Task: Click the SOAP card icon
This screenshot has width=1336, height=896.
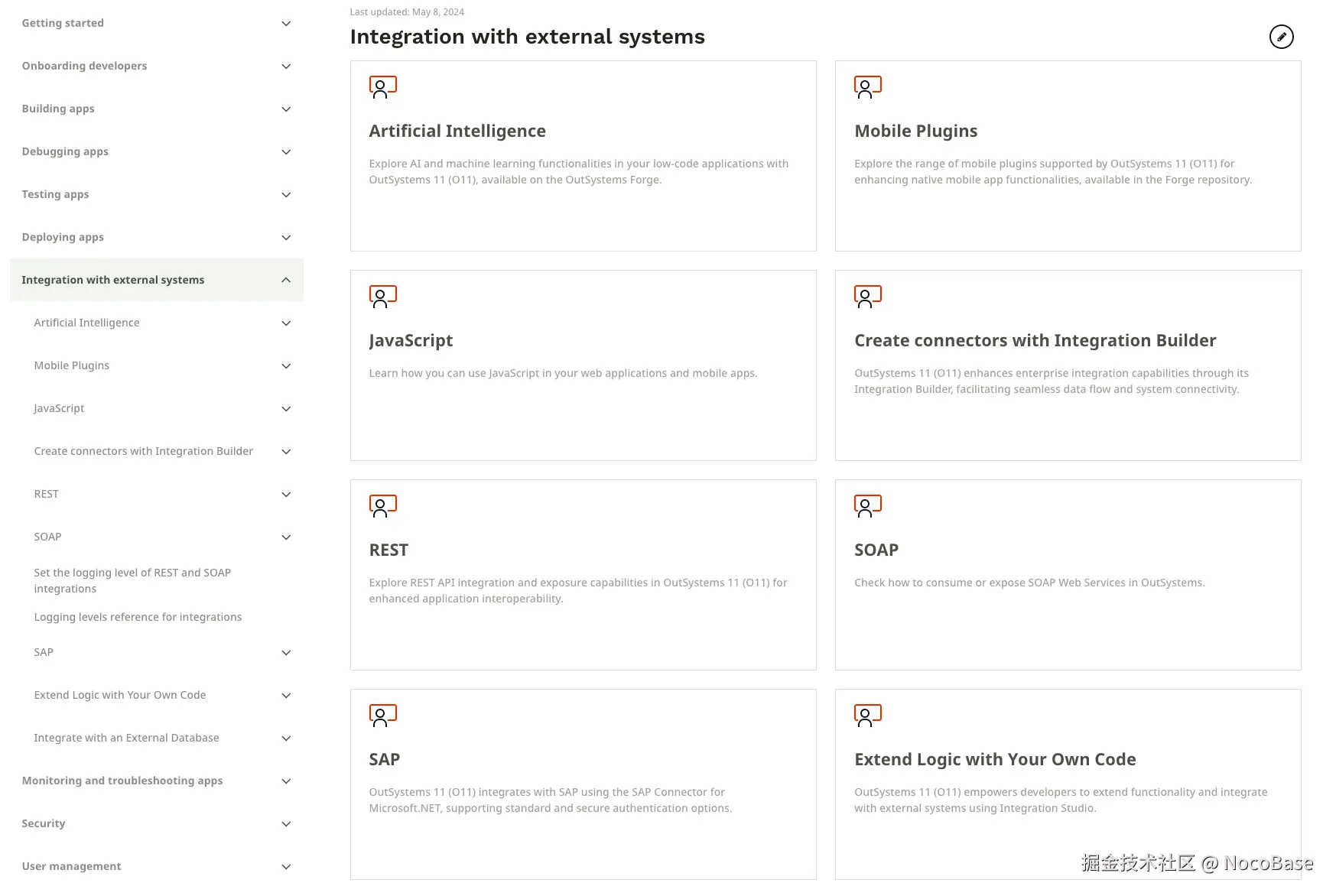Action: pos(867,505)
